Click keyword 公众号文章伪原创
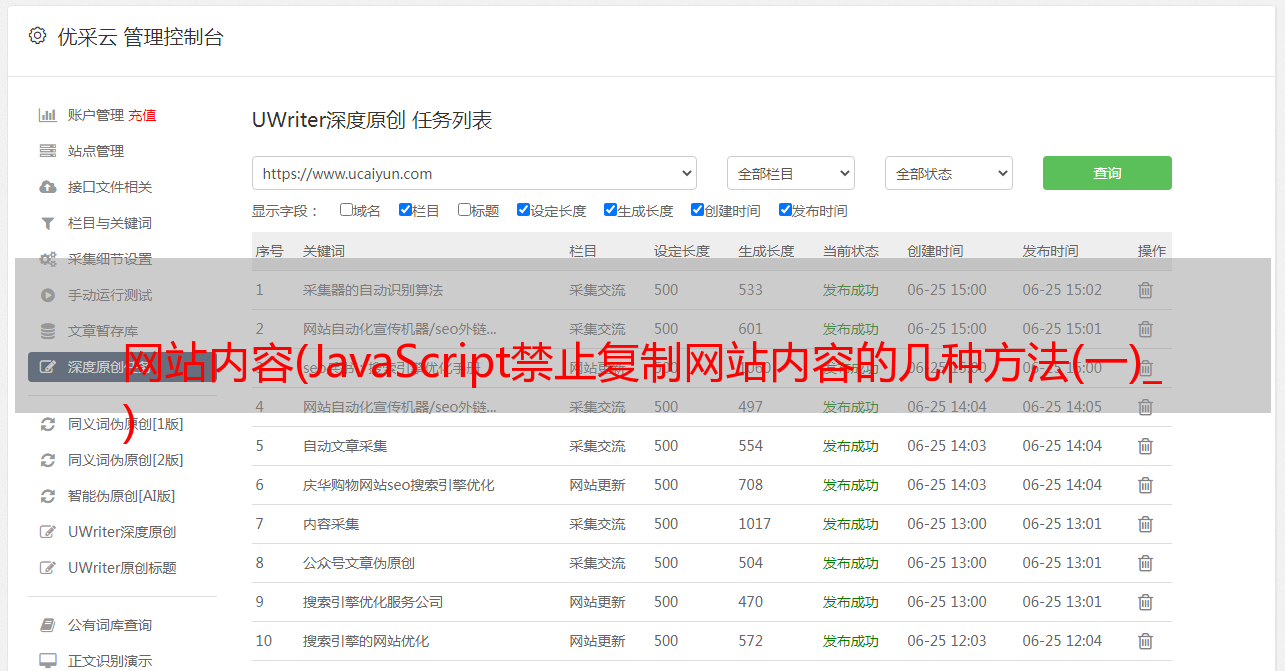1285x671 pixels. tap(359, 563)
